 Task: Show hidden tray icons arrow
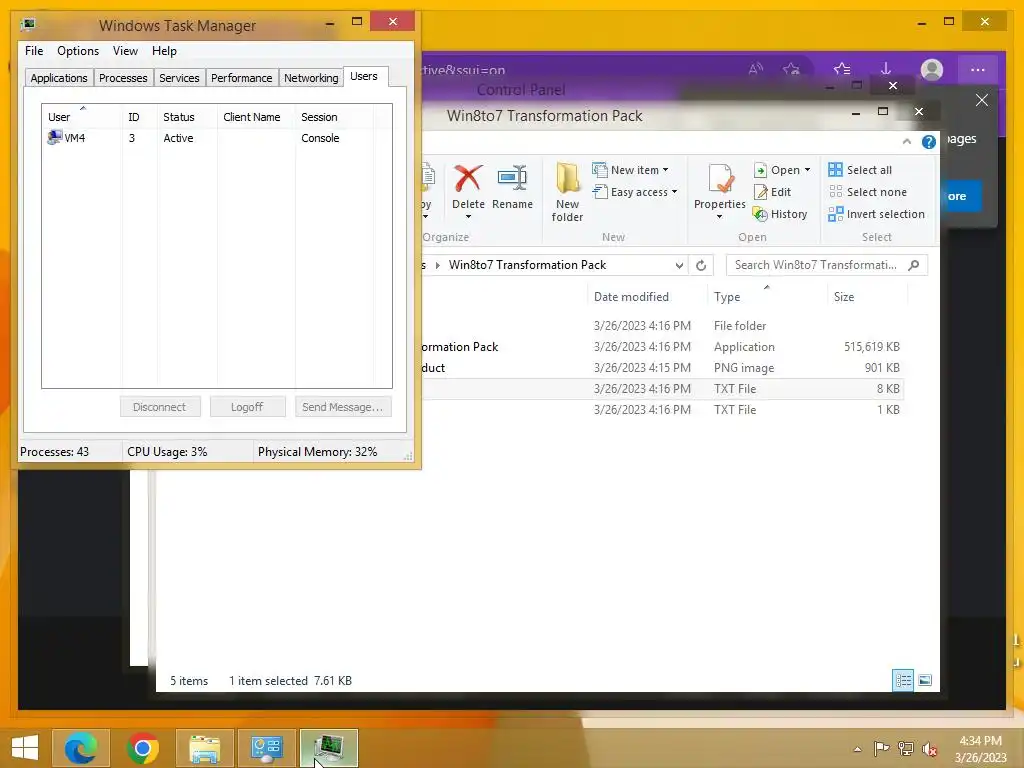point(857,749)
